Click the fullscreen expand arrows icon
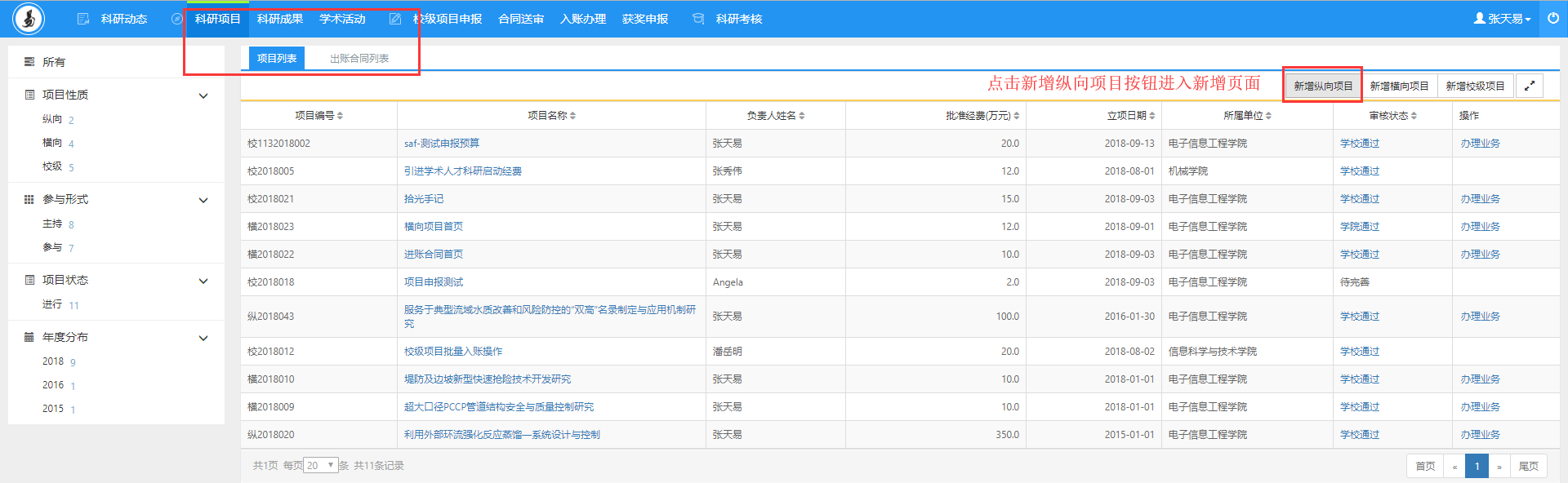Screen dimensions: 1568x483 (x=1529, y=86)
